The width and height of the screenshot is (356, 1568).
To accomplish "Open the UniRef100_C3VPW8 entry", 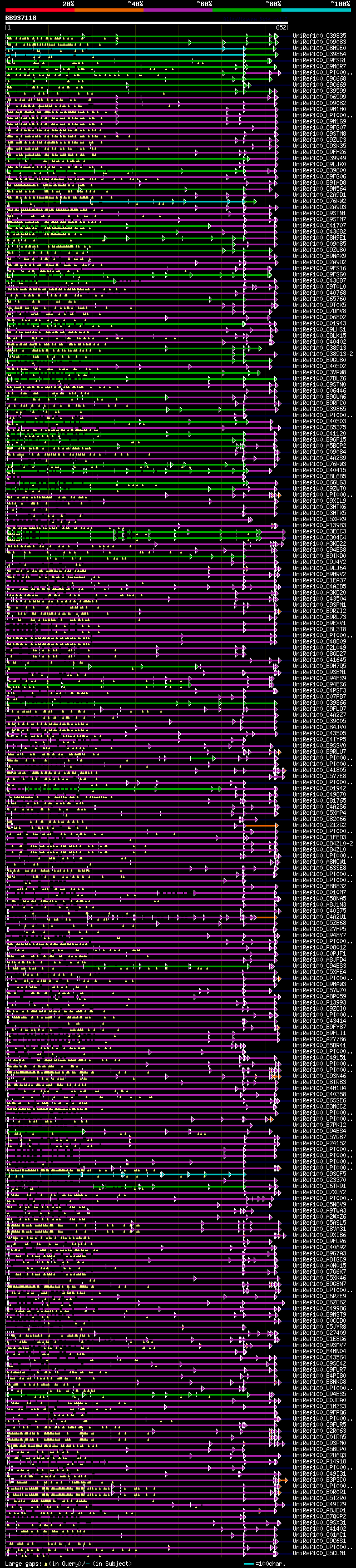I will pos(319,373).
